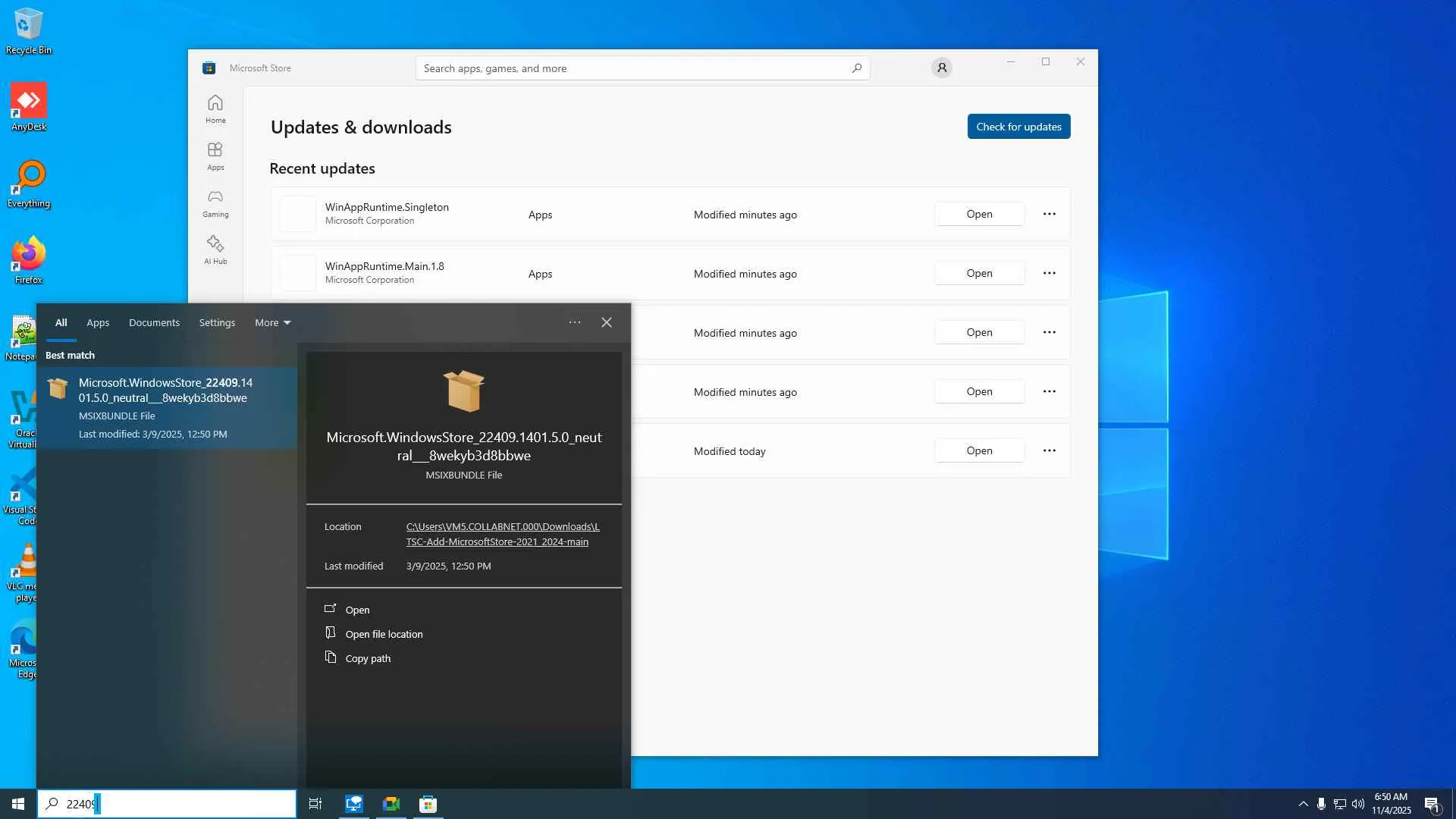Open more options for WinAppRuntime.Singleton

(1049, 215)
